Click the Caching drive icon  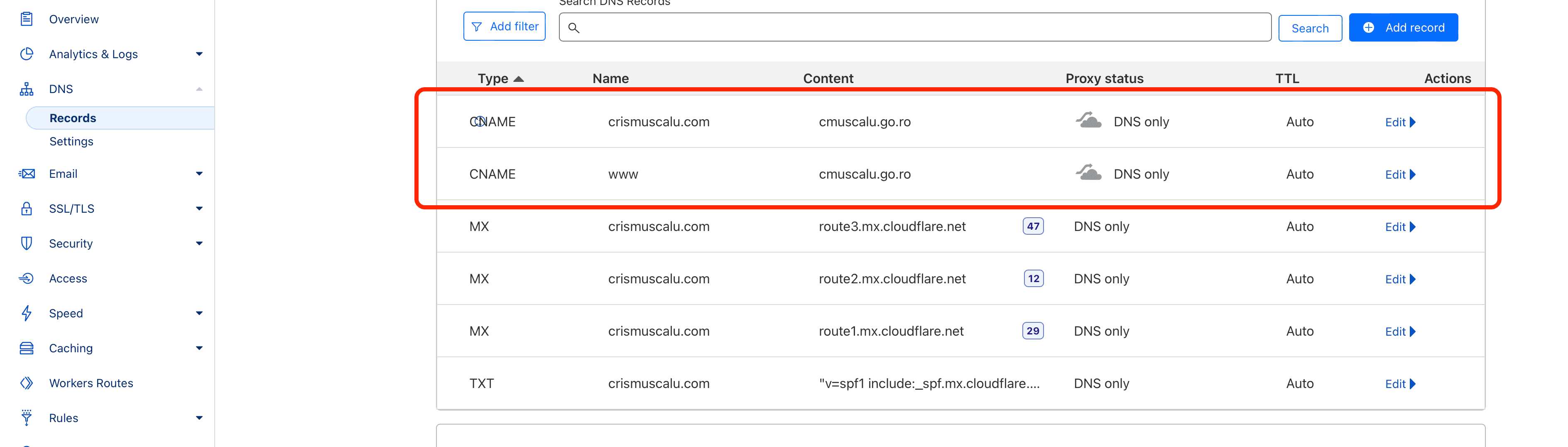26,349
